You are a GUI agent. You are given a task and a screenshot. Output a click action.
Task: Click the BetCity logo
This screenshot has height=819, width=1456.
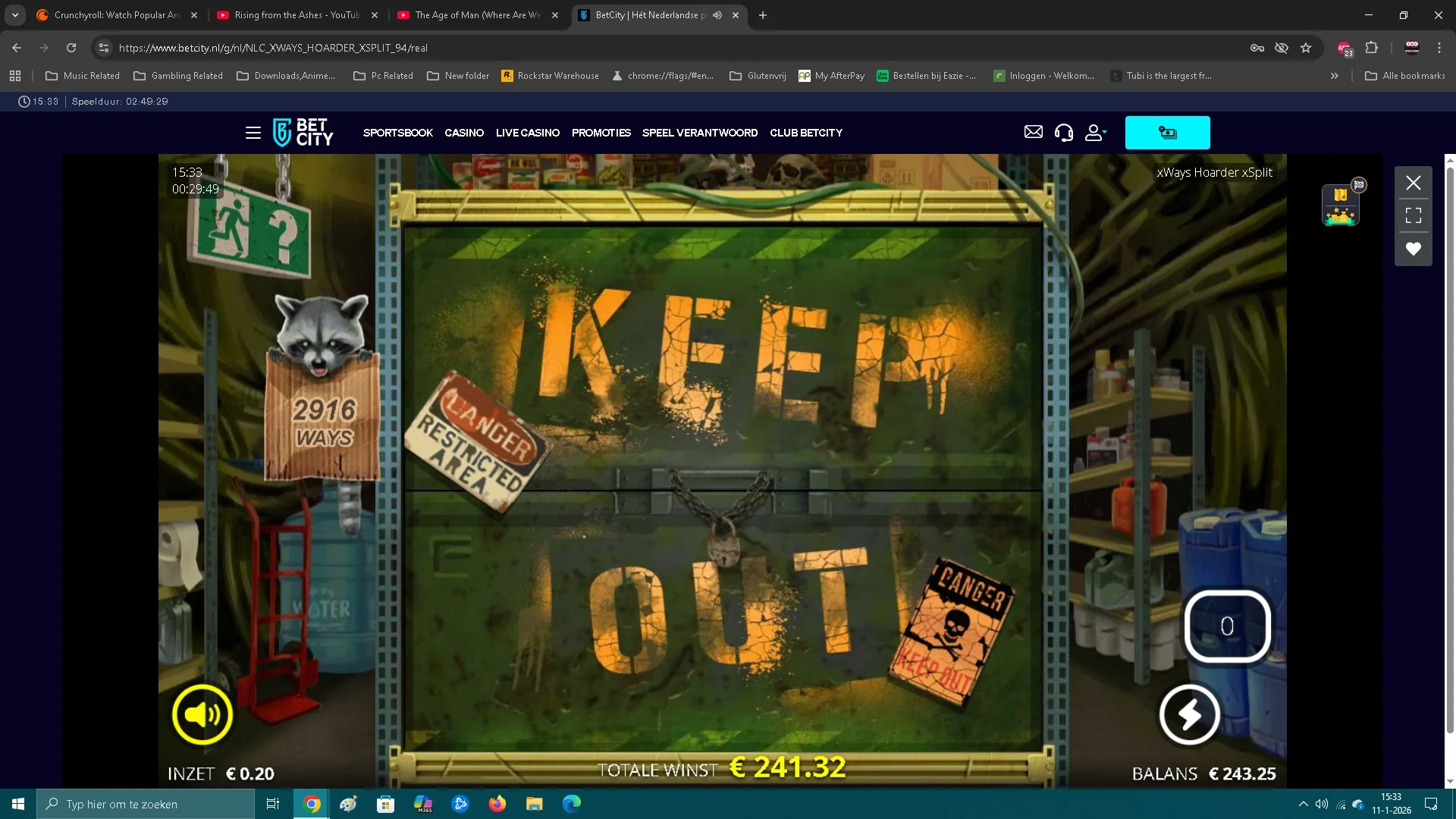coord(303,133)
